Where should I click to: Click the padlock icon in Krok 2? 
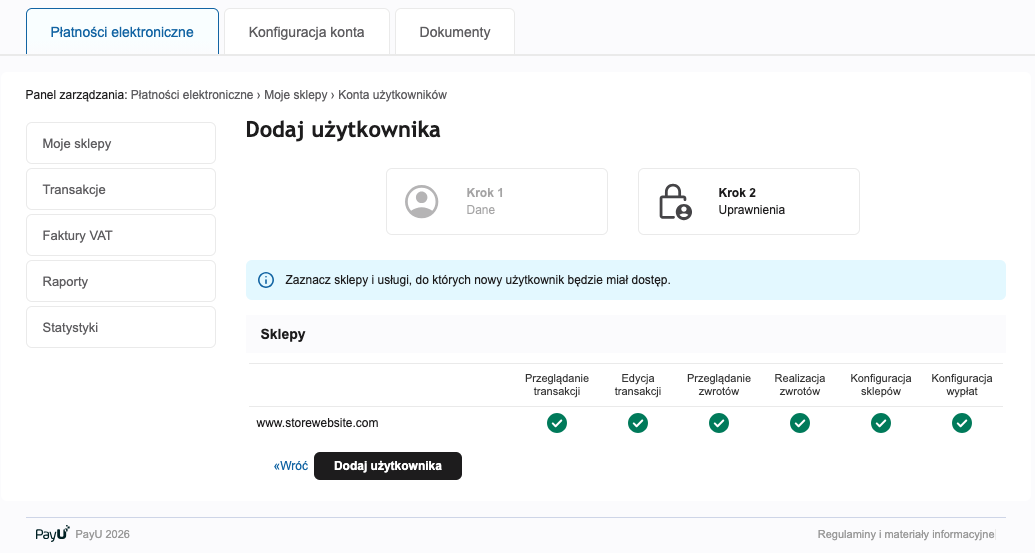(674, 201)
